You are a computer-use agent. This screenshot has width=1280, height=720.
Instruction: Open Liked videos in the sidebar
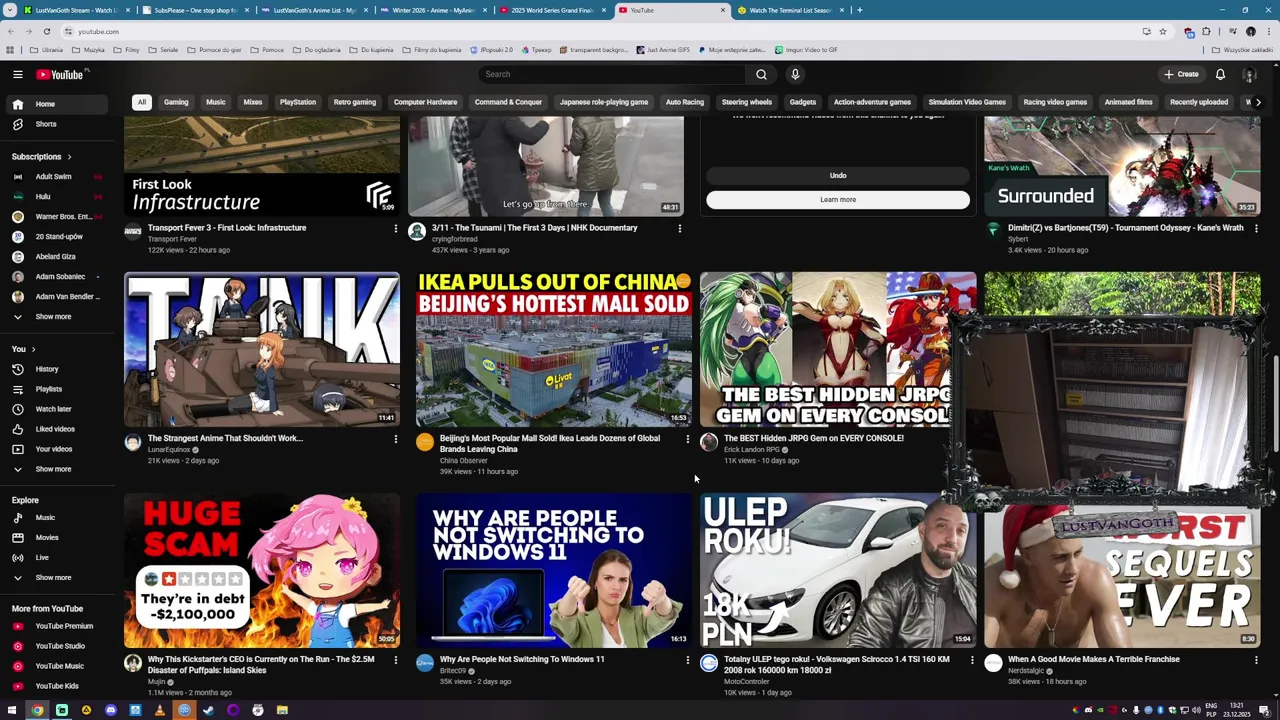[x=59, y=429]
